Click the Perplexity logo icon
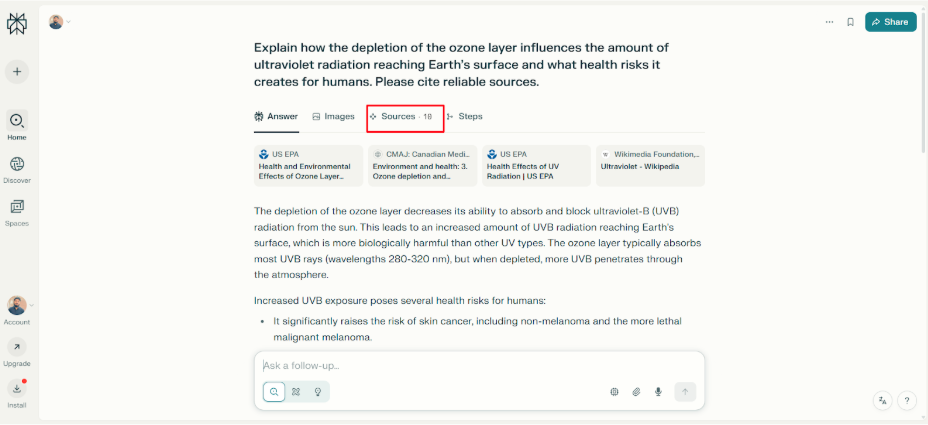 point(17,25)
